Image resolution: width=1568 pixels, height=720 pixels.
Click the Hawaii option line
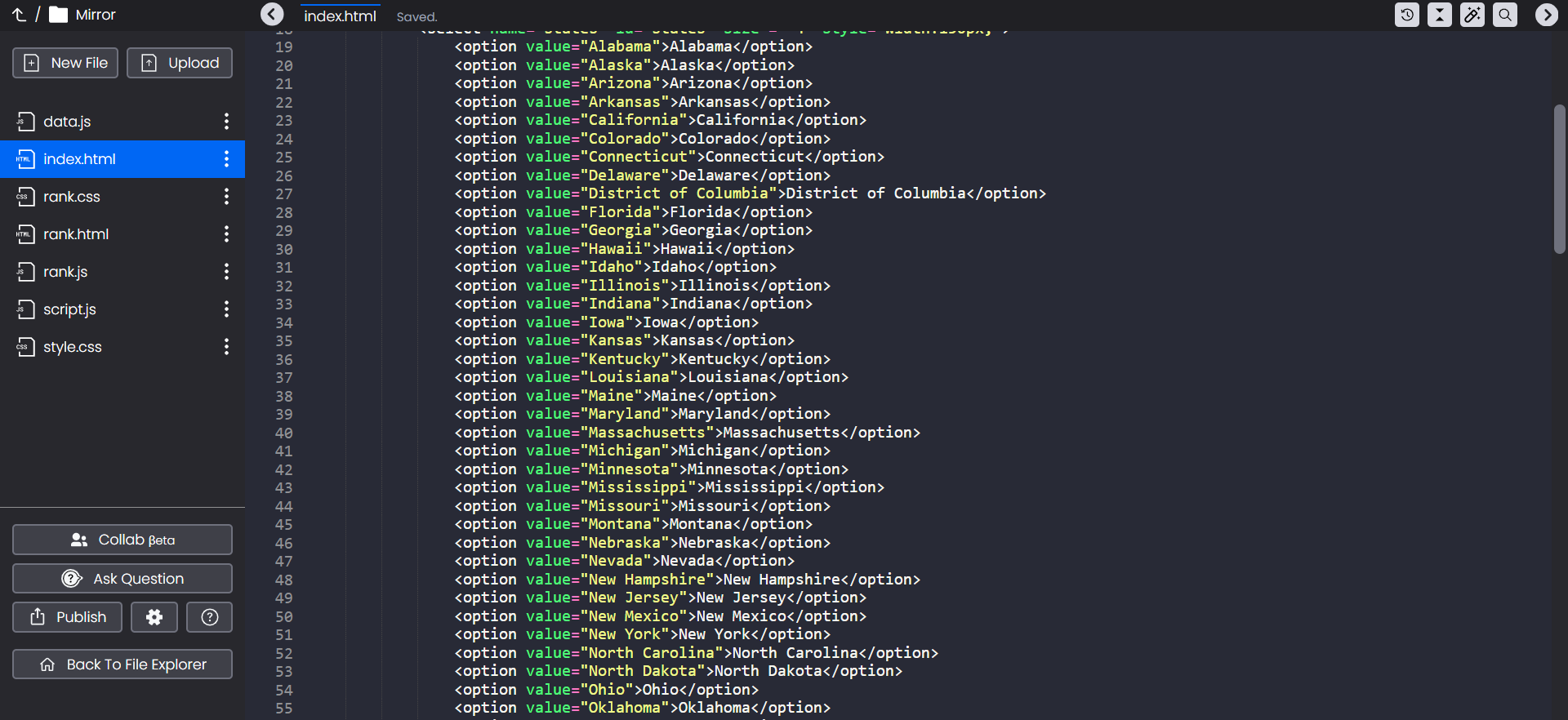[x=624, y=249]
